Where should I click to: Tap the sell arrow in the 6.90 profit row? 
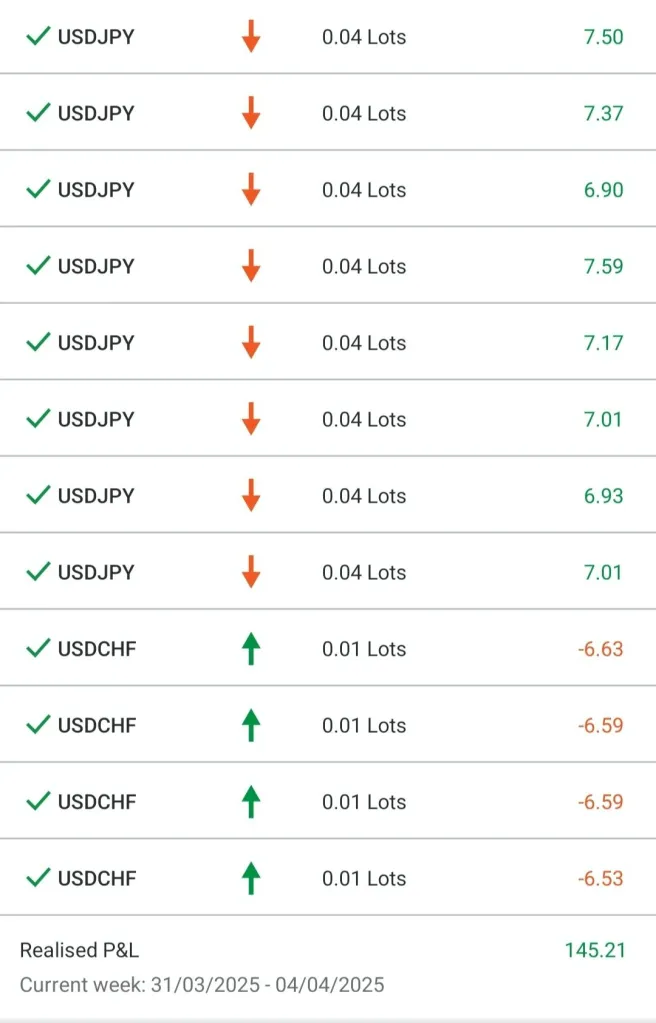point(251,190)
